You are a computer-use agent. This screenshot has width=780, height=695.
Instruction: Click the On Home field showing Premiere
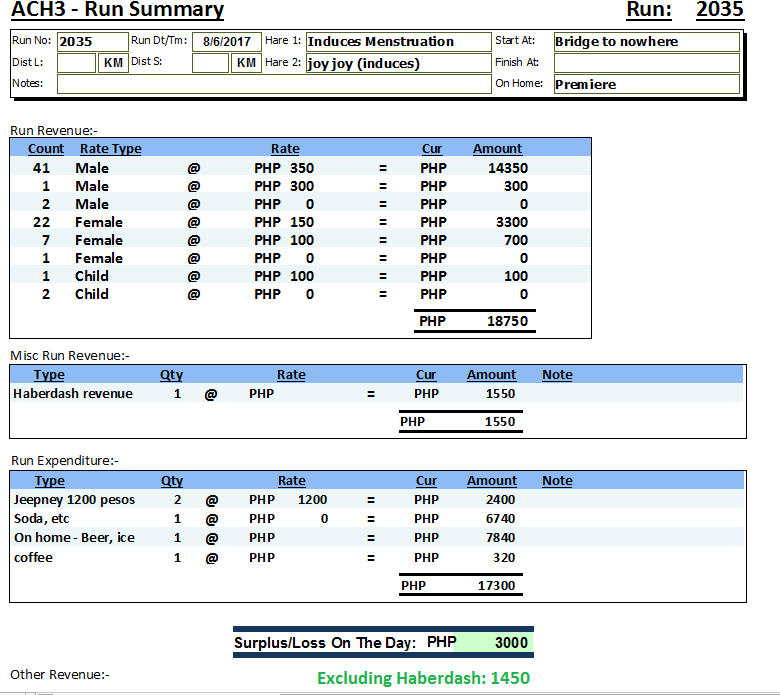[x=646, y=84]
